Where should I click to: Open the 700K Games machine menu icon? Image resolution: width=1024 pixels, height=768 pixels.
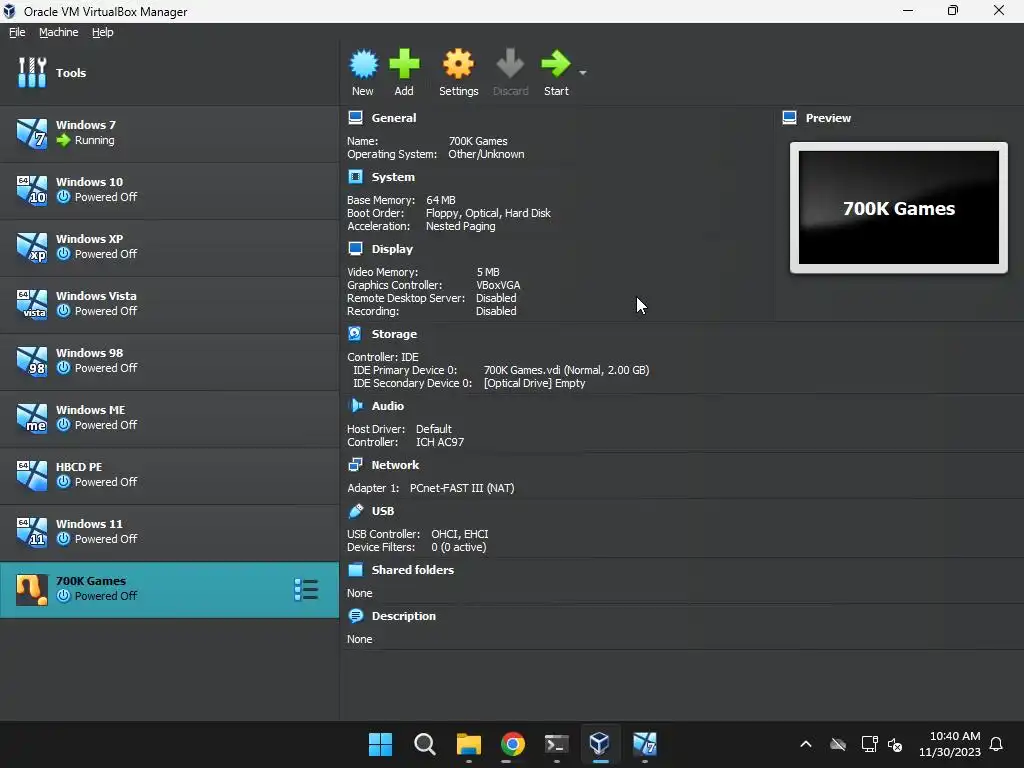pyautogui.click(x=306, y=590)
